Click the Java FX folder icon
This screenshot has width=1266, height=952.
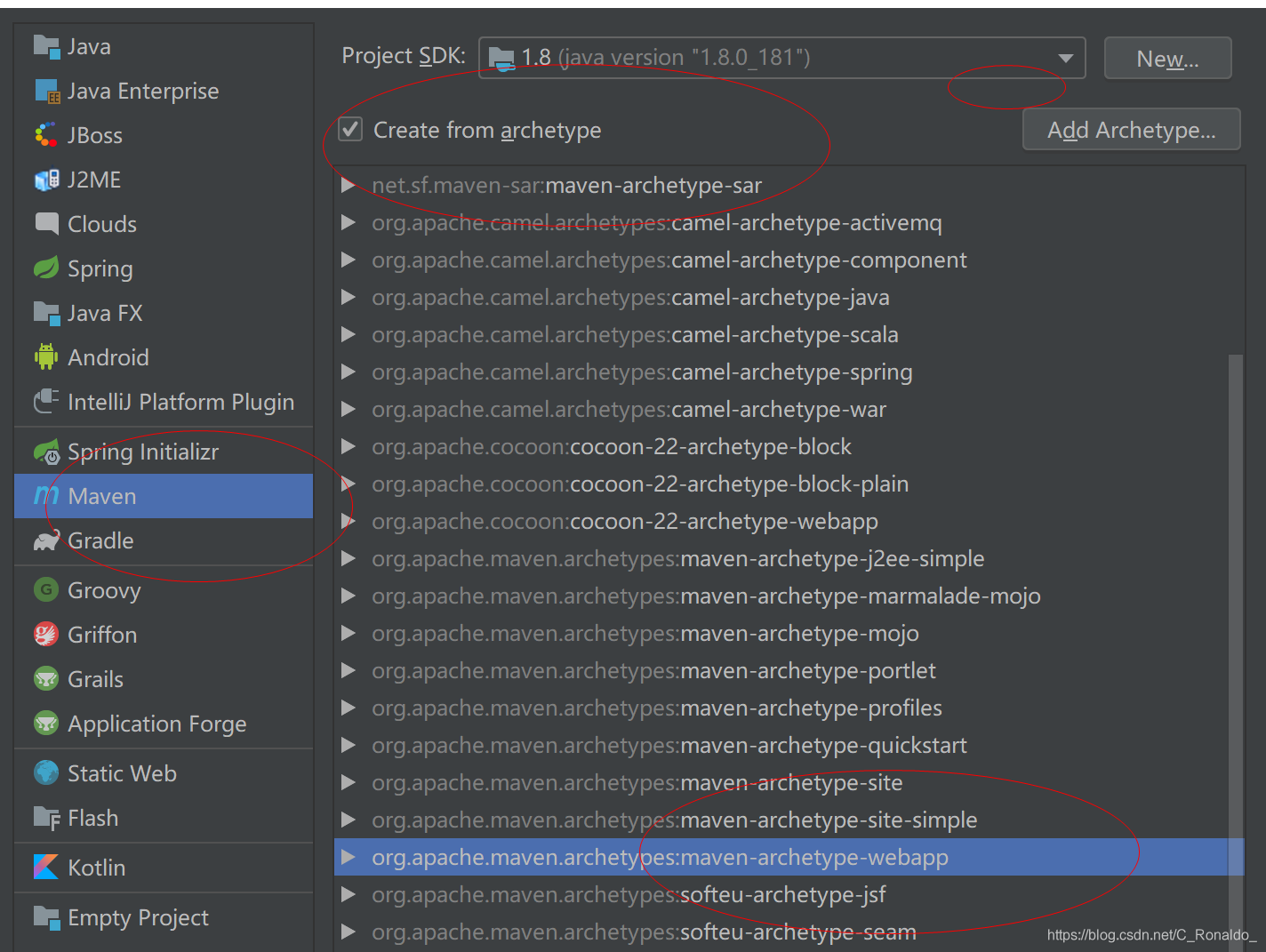pos(46,313)
